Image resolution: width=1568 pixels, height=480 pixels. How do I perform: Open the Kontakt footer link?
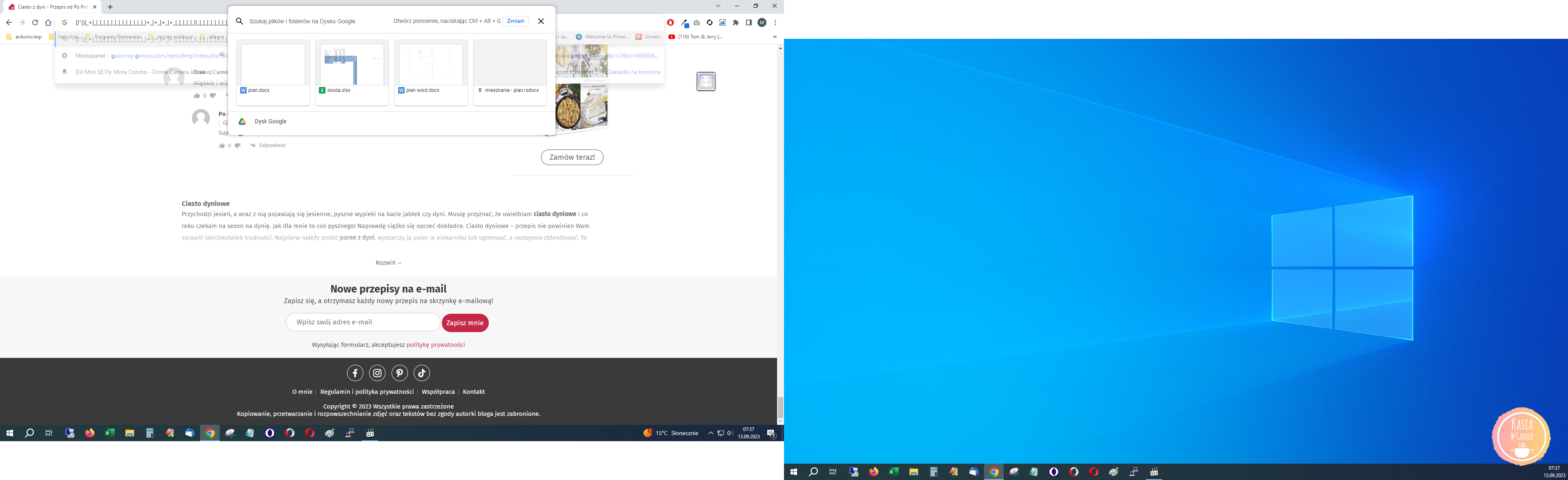pyautogui.click(x=474, y=392)
